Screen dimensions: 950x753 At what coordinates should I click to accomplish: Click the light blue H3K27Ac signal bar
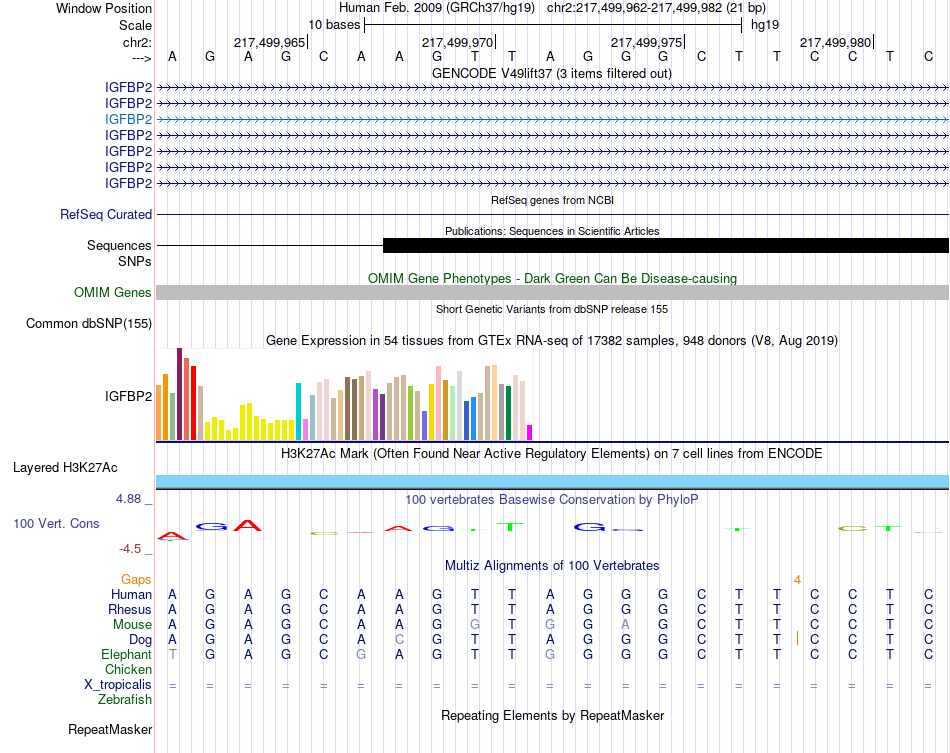(552, 482)
